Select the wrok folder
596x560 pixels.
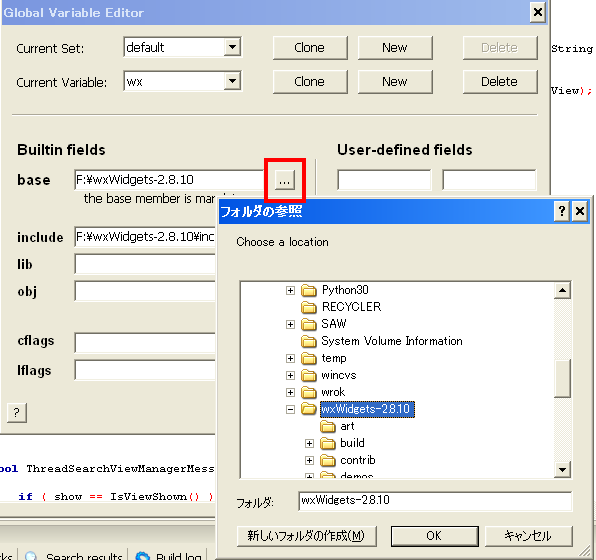pyautogui.click(x=333, y=392)
